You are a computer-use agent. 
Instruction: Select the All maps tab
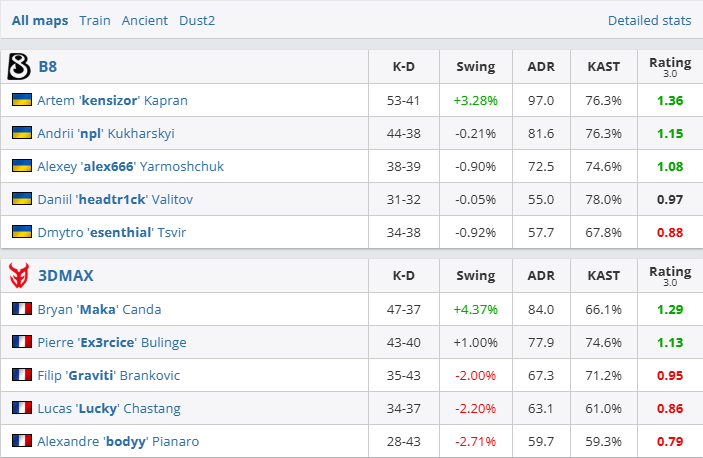coord(41,20)
